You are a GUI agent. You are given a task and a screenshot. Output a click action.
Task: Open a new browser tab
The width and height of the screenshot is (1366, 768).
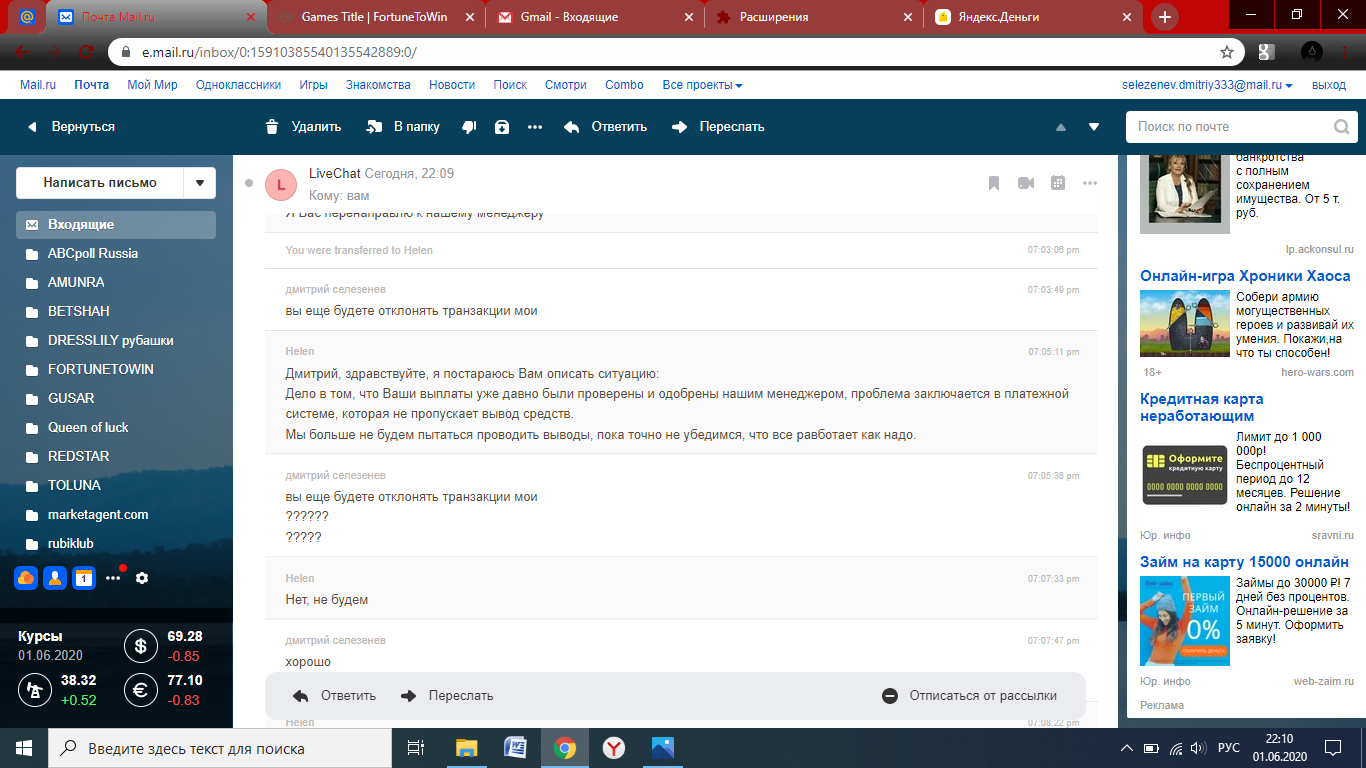pos(1165,17)
